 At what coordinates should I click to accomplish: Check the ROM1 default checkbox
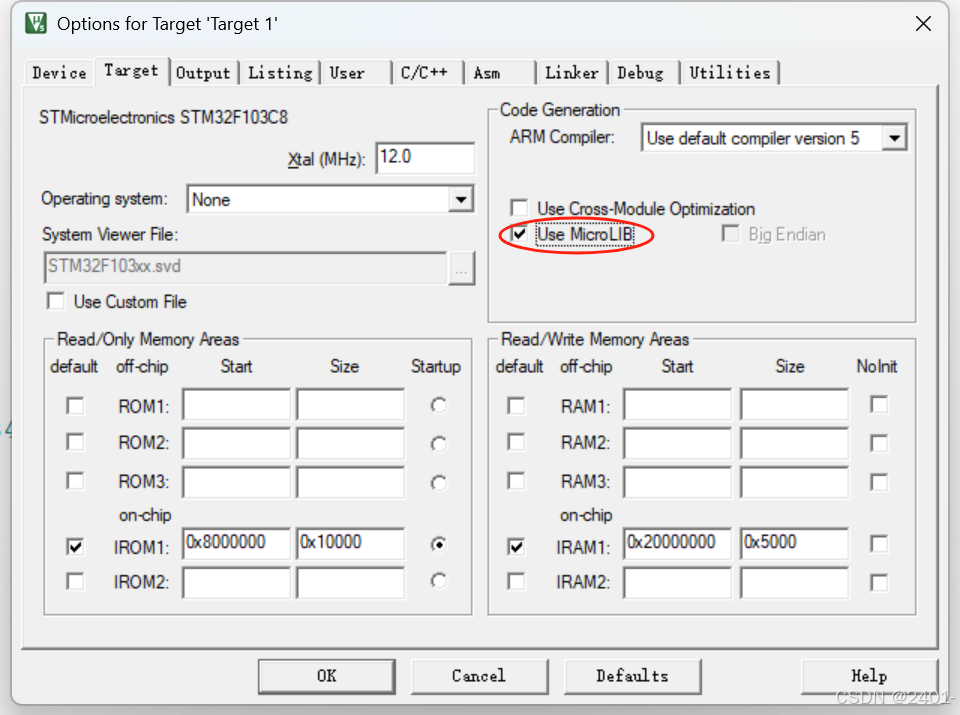(x=75, y=406)
